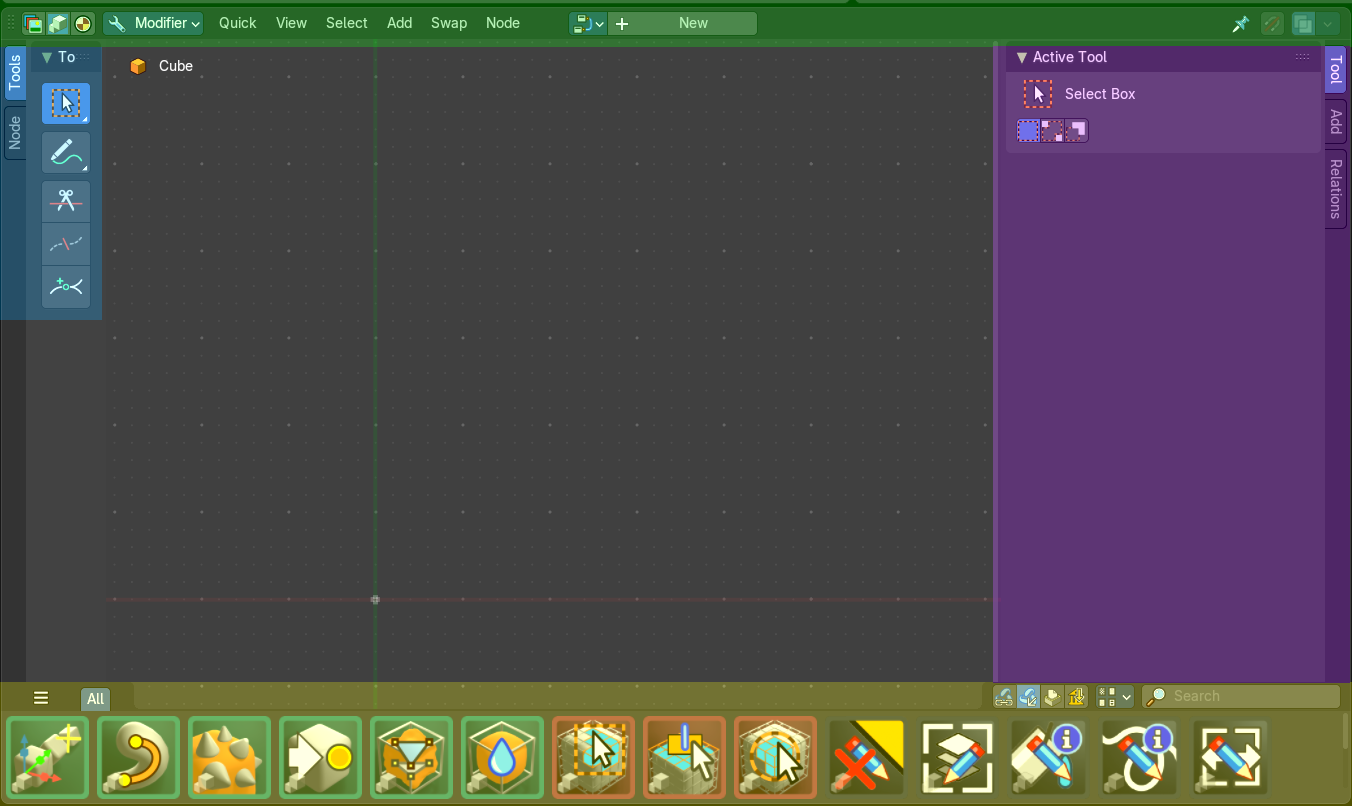Select the arrow with yellow circle asset

(x=321, y=758)
